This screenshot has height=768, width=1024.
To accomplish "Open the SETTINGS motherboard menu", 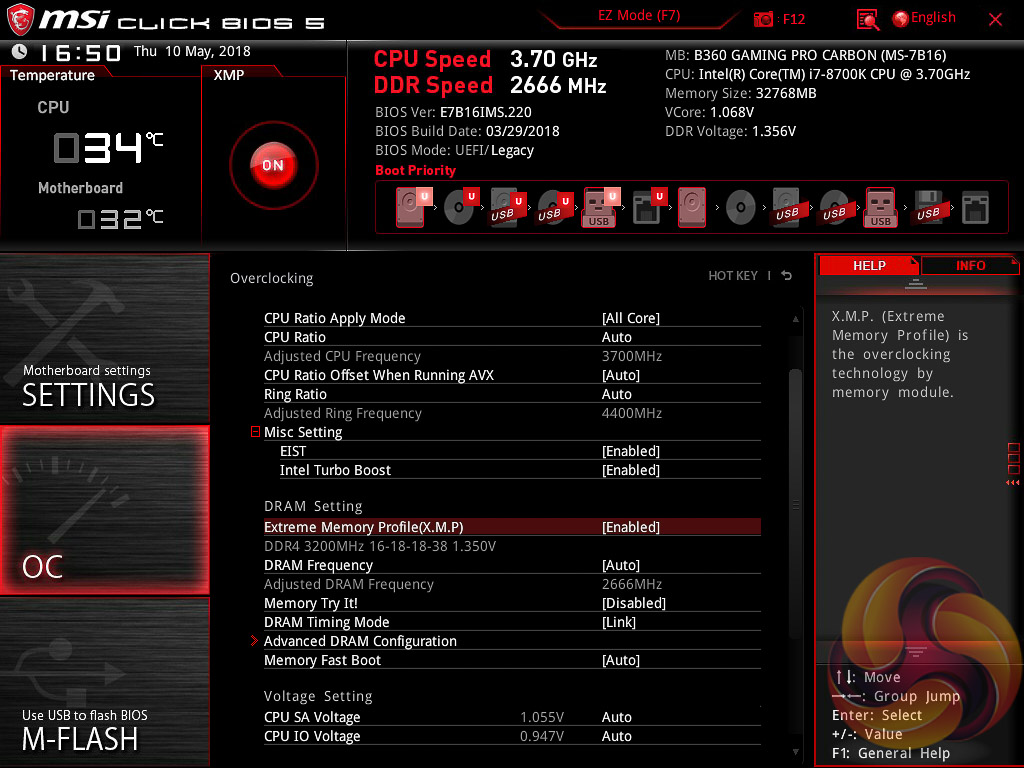I will point(104,338).
